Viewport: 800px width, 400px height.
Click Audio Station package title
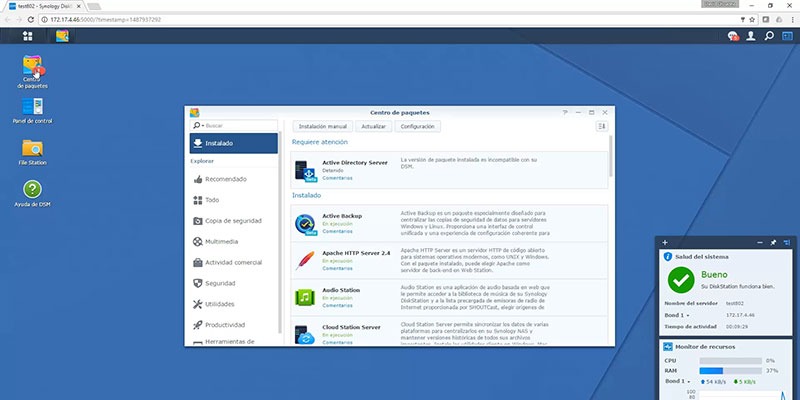click(341, 290)
